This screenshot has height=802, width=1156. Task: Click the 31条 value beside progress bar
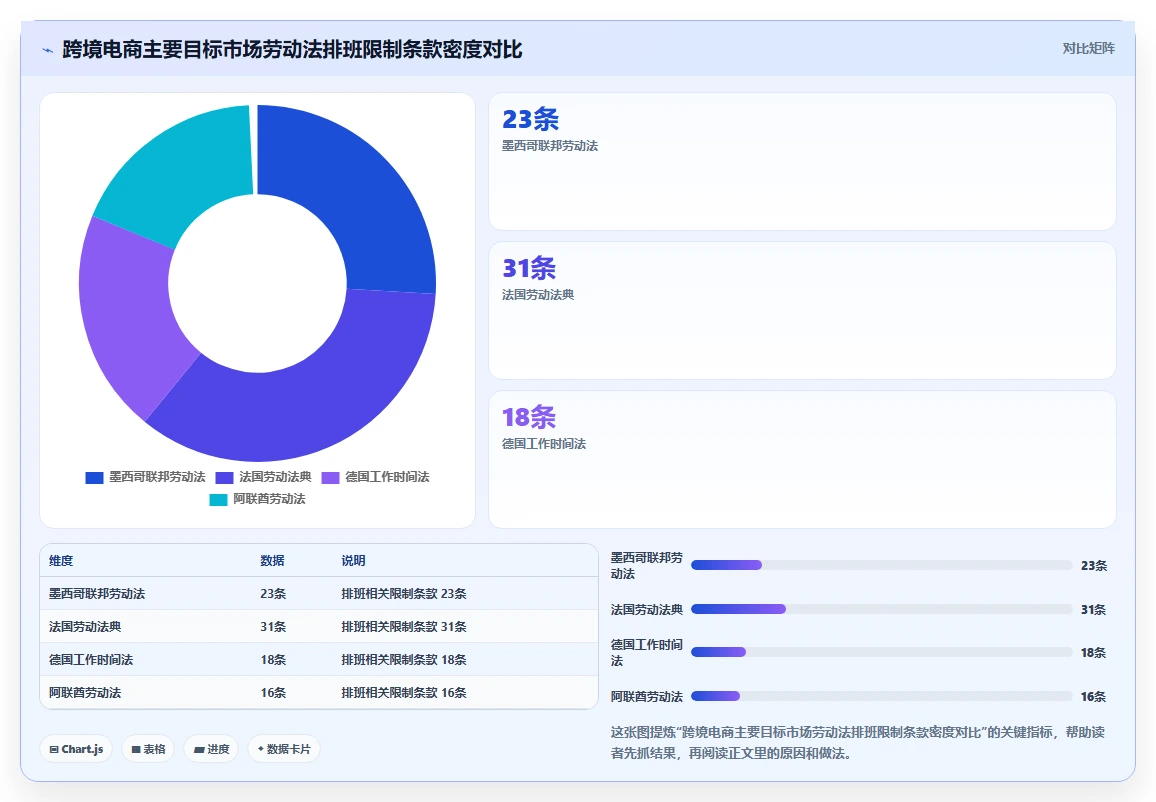click(x=1093, y=610)
